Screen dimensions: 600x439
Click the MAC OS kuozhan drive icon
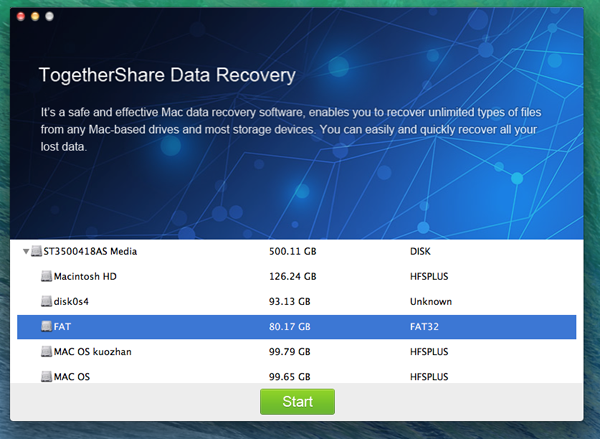pos(46,352)
